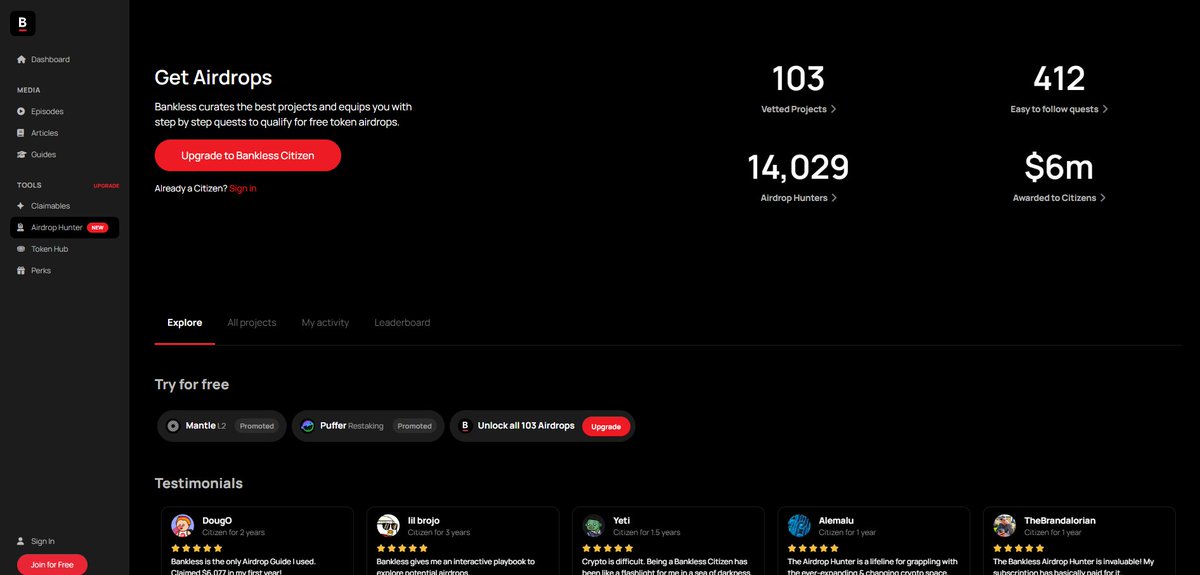Click the Perks gift icon

coord(21,271)
